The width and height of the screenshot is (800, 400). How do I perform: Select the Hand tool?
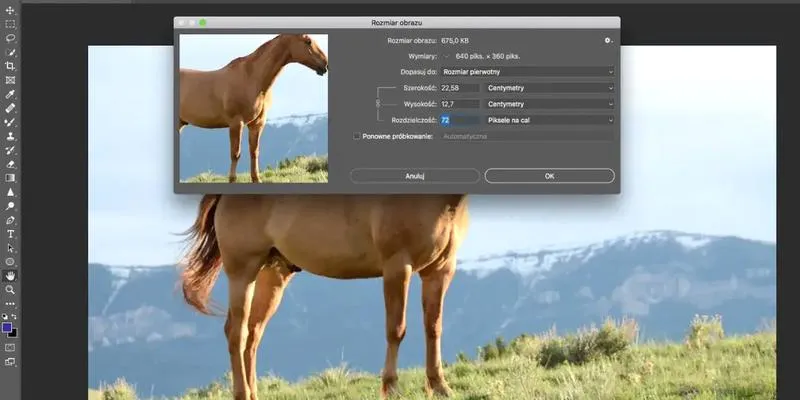click(10, 276)
